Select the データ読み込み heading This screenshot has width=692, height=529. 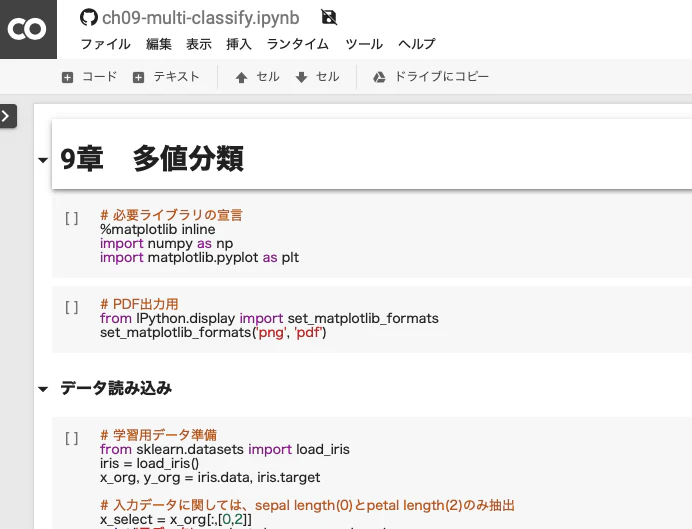point(116,388)
